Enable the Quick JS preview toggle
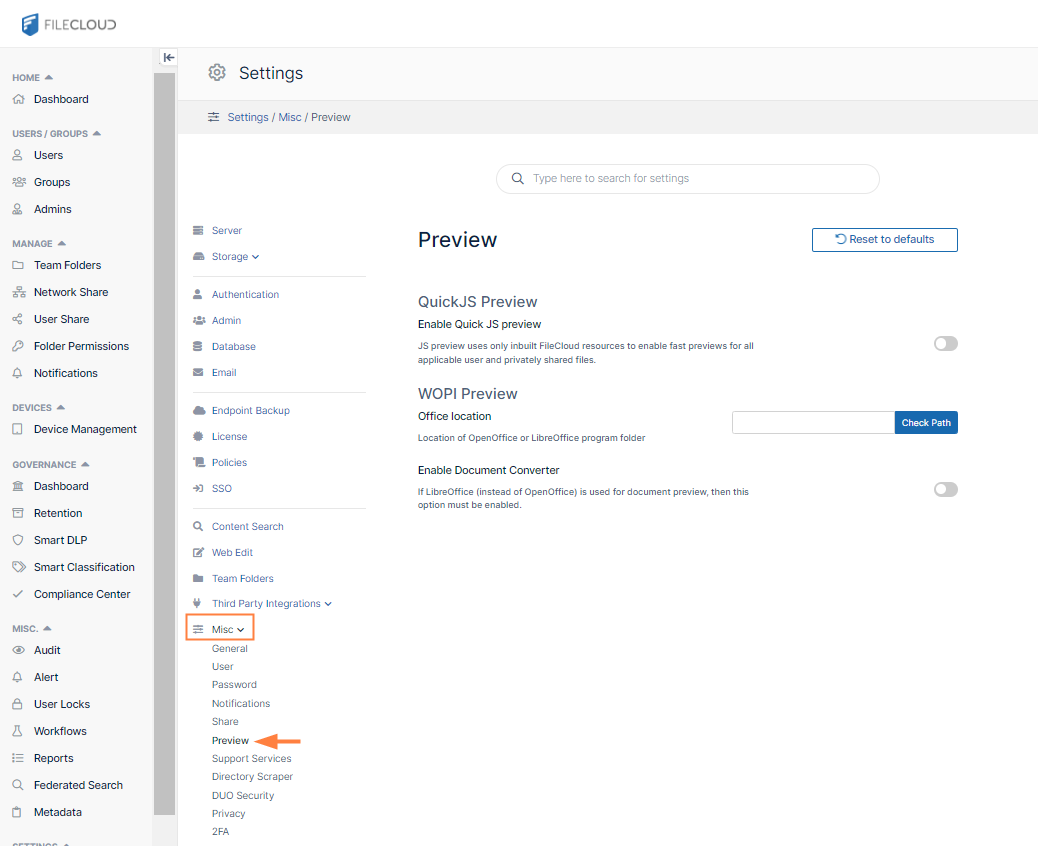The width and height of the screenshot is (1038, 846). [x=945, y=344]
